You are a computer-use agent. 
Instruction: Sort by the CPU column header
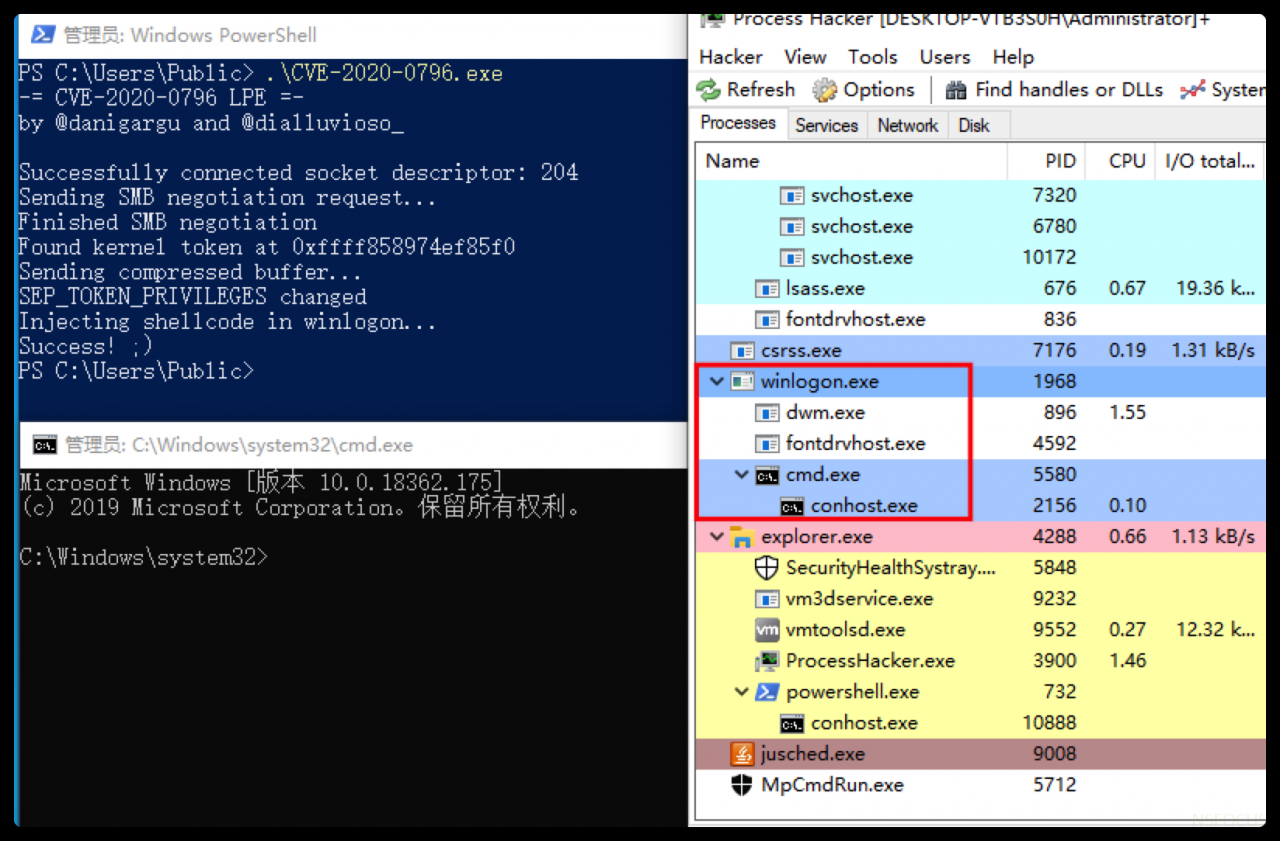coord(1127,161)
